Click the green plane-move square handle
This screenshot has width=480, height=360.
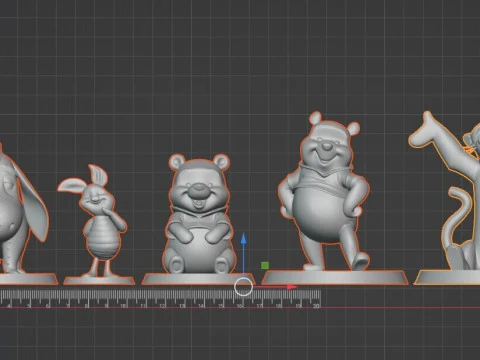pyautogui.click(x=265, y=265)
